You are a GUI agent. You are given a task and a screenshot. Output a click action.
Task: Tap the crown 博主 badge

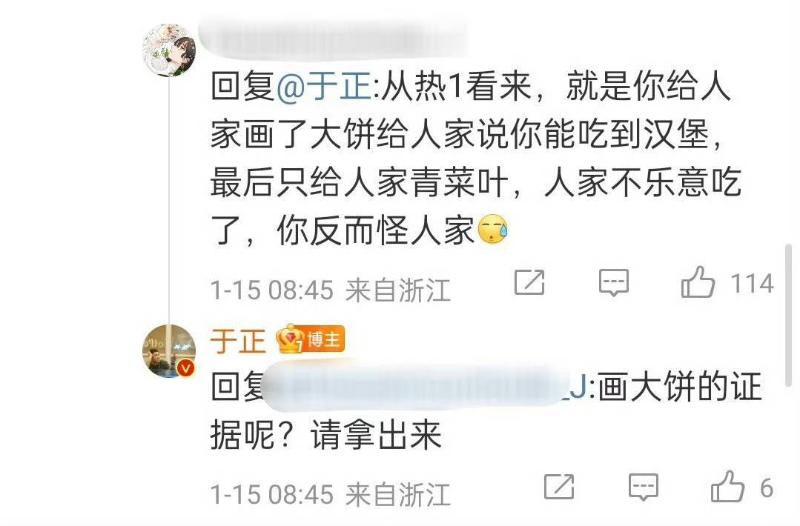[x=310, y=339]
